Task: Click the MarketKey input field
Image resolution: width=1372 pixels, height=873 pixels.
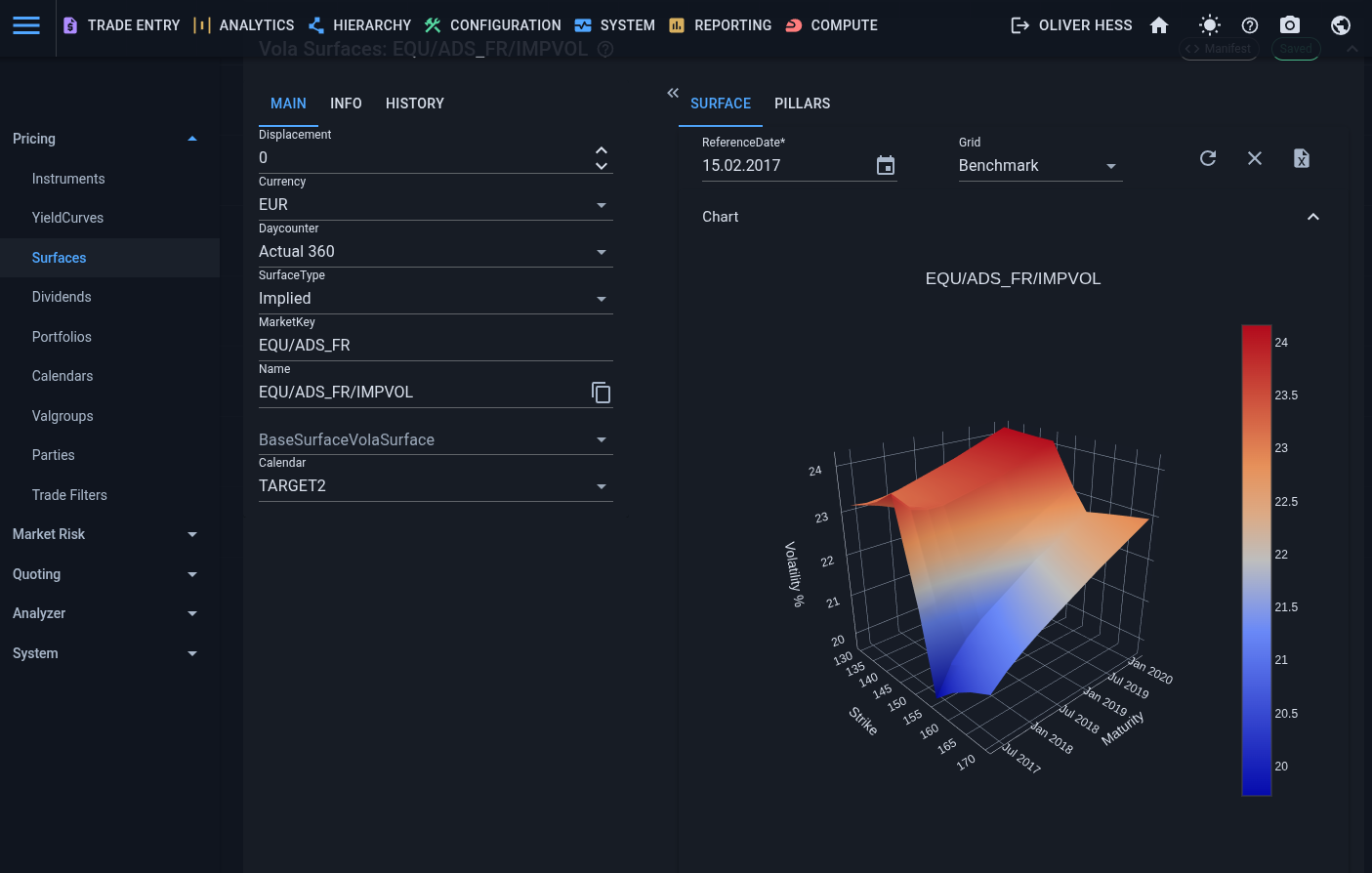Action: [436, 345]
